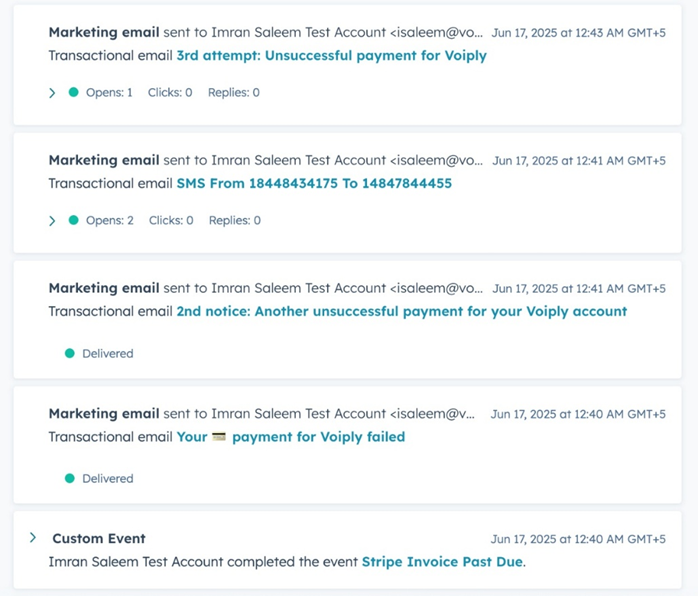Open 'SMS From 18448434175 To 14847844455' link
Screen dimensions: 698x596
tap(314, 183)
